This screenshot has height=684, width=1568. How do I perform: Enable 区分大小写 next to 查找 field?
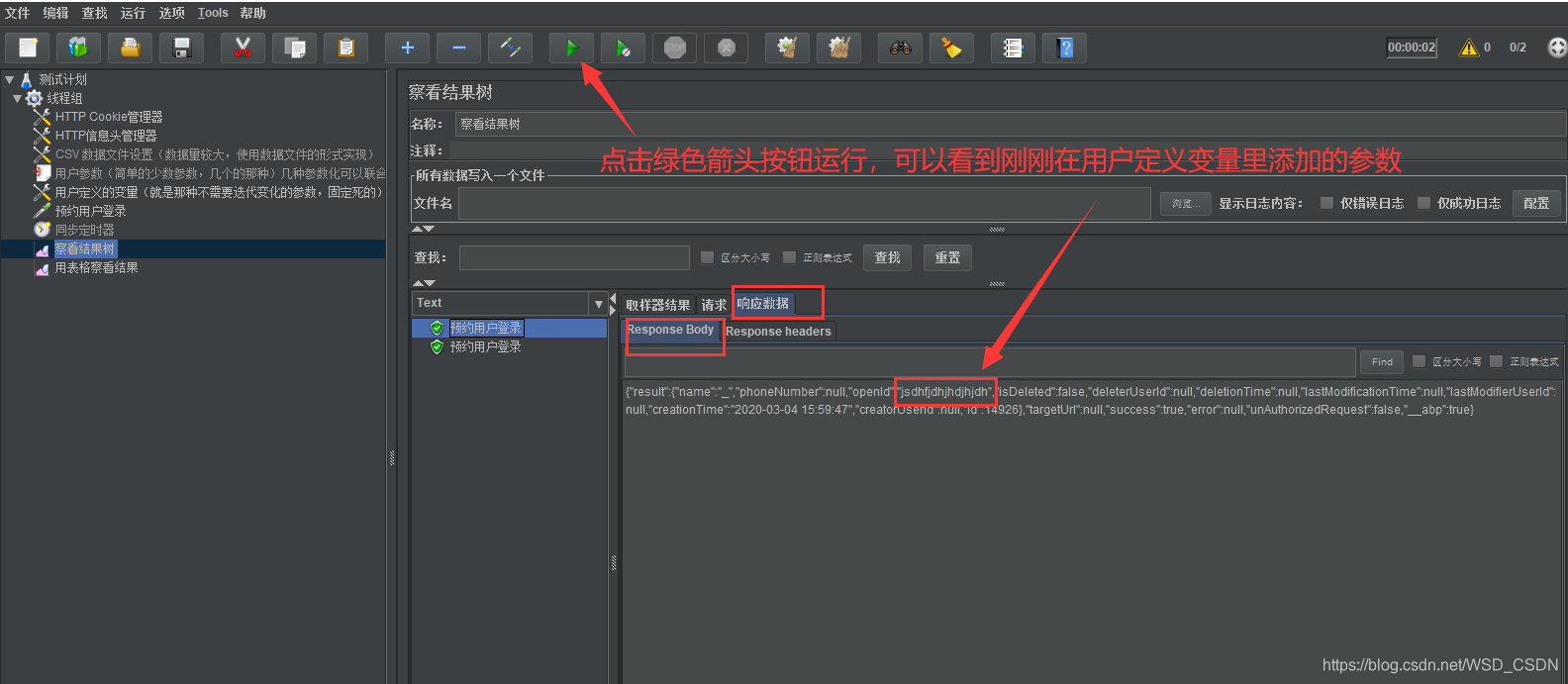click(707, 257)
